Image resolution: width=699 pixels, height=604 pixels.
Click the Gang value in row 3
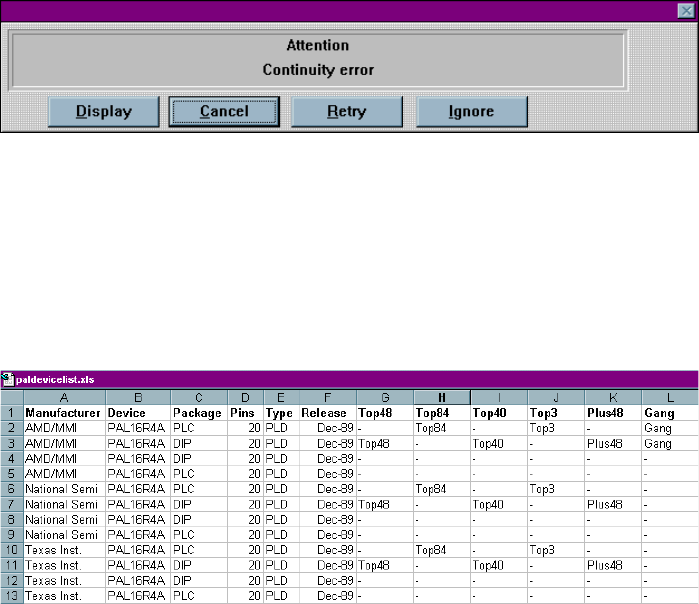click(x=670, y=444)
